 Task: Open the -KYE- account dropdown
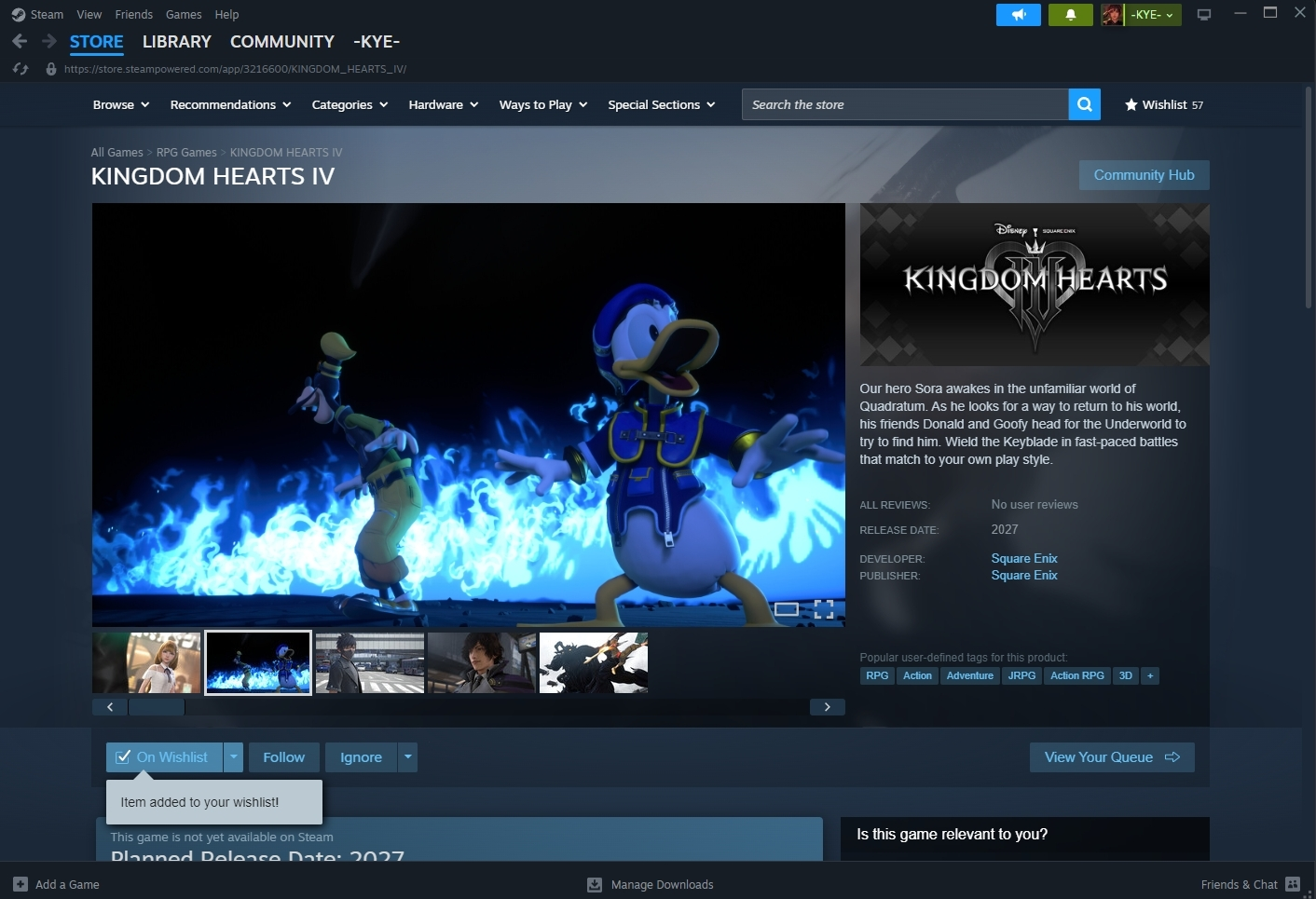click(1153, 15)
